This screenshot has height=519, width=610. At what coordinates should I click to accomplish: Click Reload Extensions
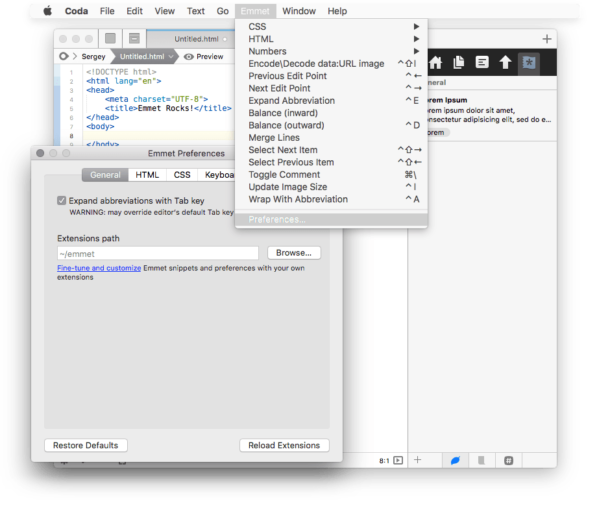pyautogui.click(x=284, y=445)
